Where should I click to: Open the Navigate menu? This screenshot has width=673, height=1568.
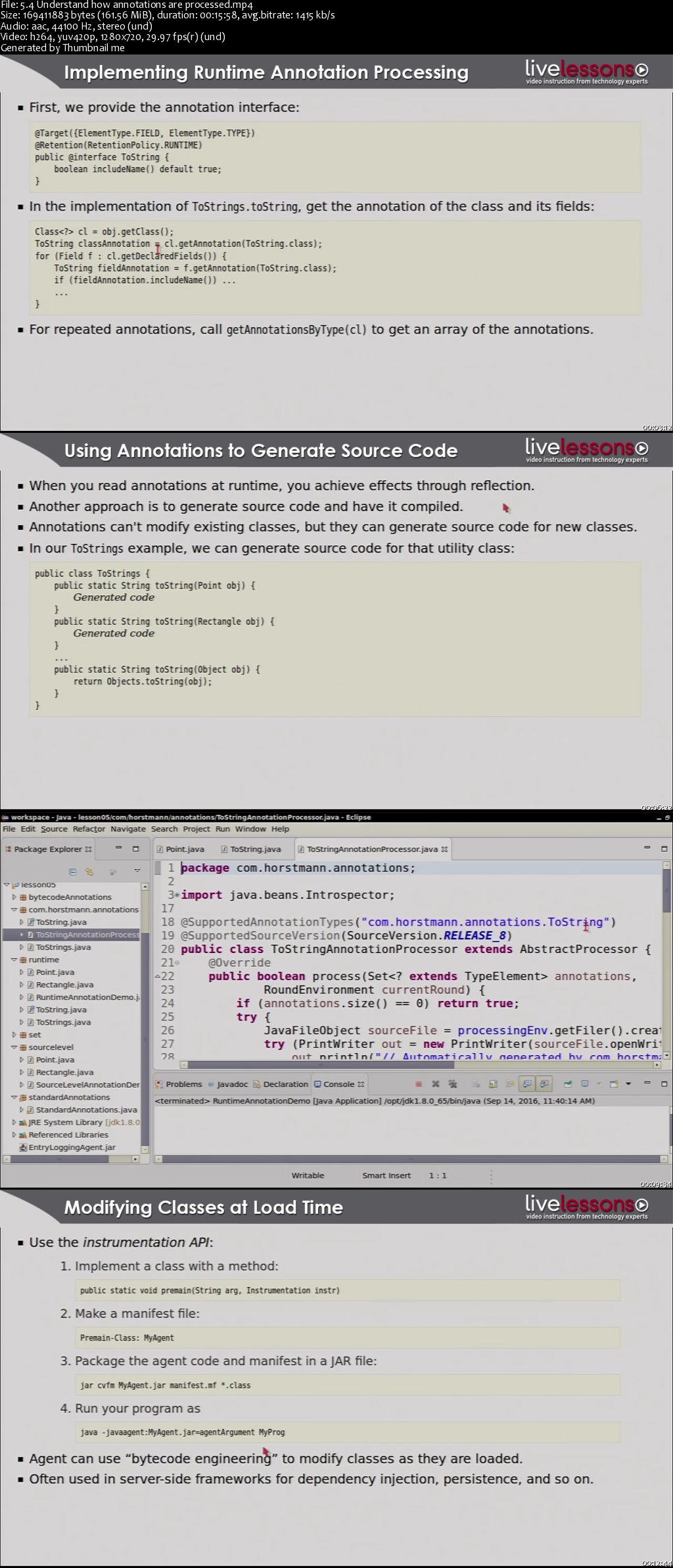coord(128,829)
